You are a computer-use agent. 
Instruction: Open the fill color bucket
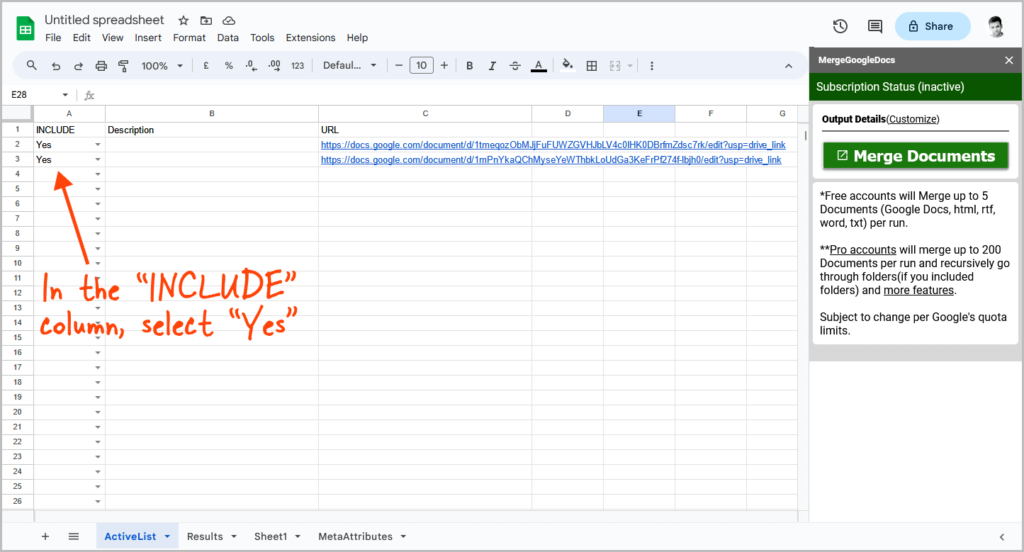tap(568, 65)
